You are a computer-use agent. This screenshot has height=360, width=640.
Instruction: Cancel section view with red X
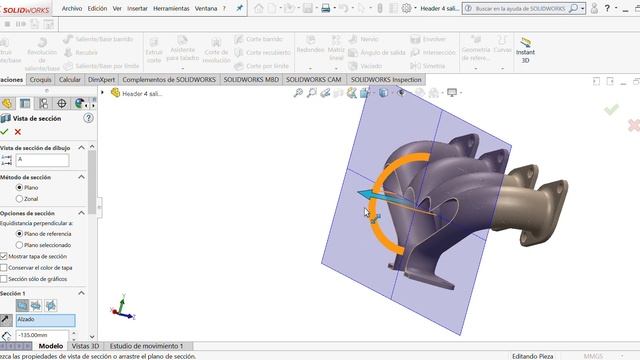[x=18, y=132]
